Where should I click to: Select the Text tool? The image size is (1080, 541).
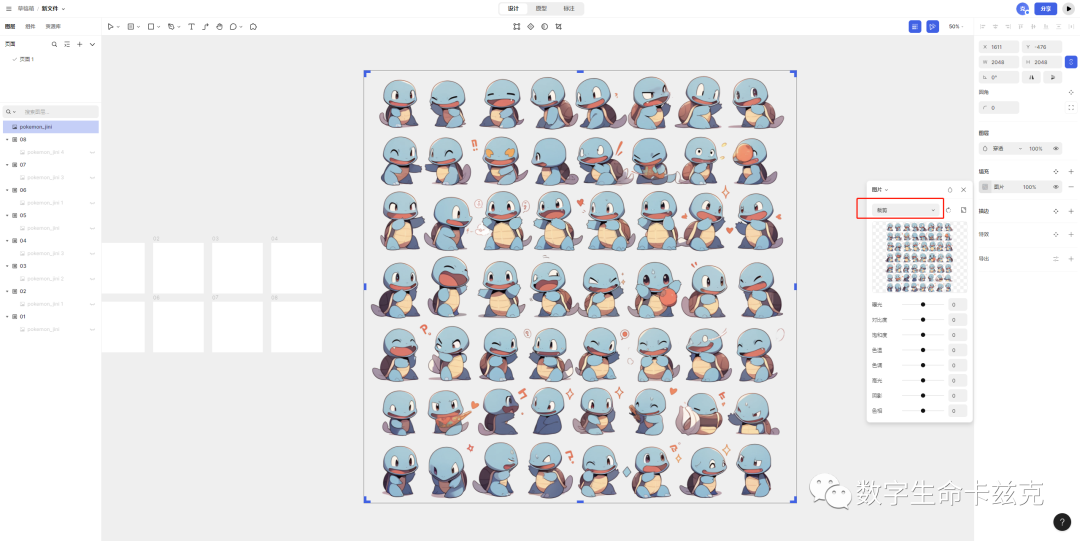click(x=191, y=26)
